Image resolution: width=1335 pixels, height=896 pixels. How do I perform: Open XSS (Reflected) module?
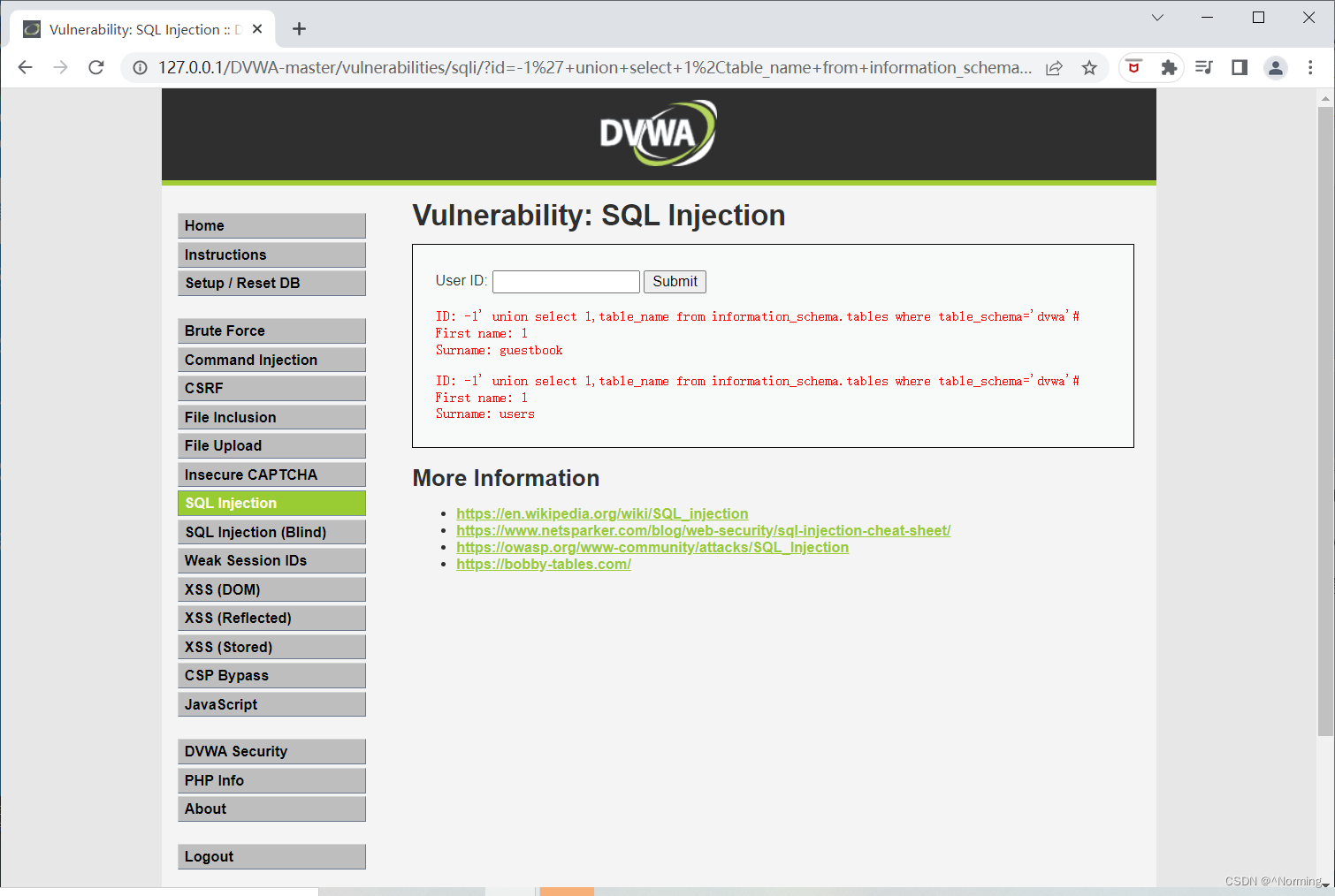point(271,618)
